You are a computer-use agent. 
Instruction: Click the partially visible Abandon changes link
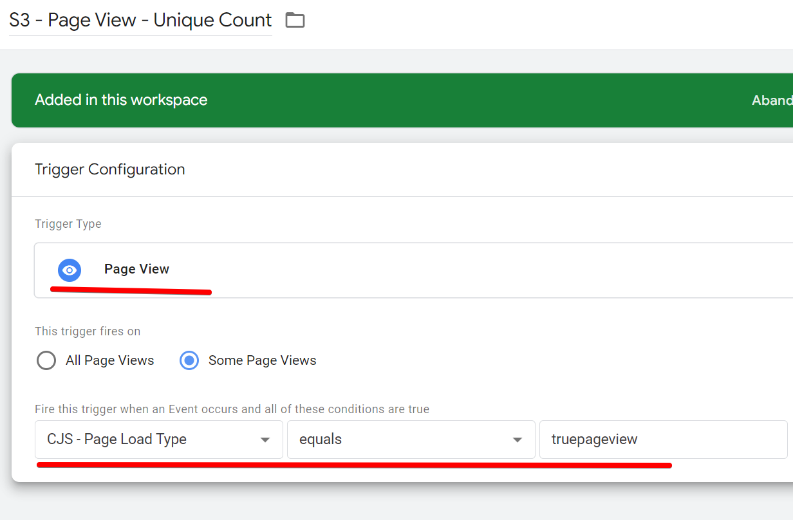(x=772, y=100)
